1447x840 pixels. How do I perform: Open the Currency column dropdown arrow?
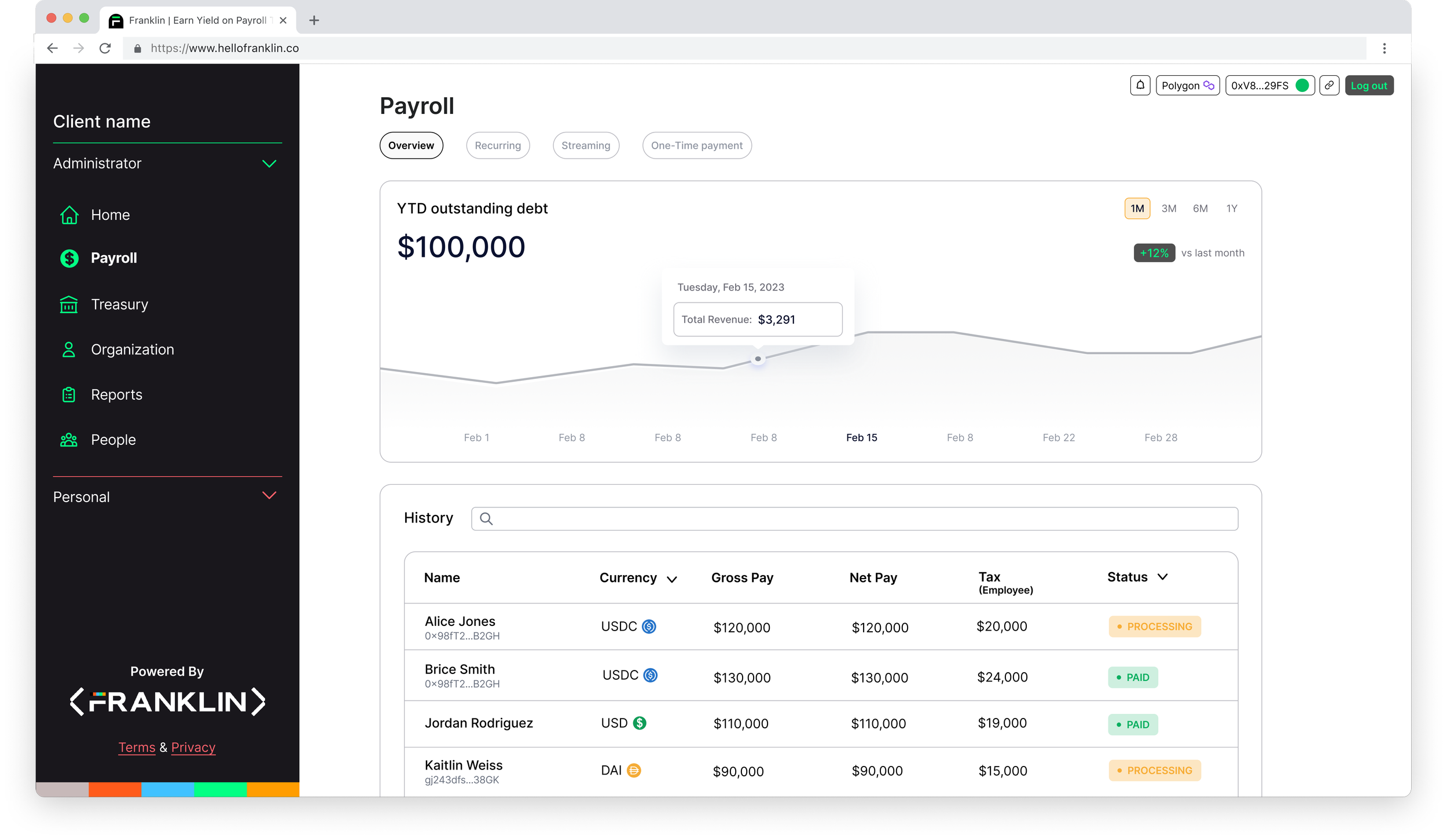(671, 579)
